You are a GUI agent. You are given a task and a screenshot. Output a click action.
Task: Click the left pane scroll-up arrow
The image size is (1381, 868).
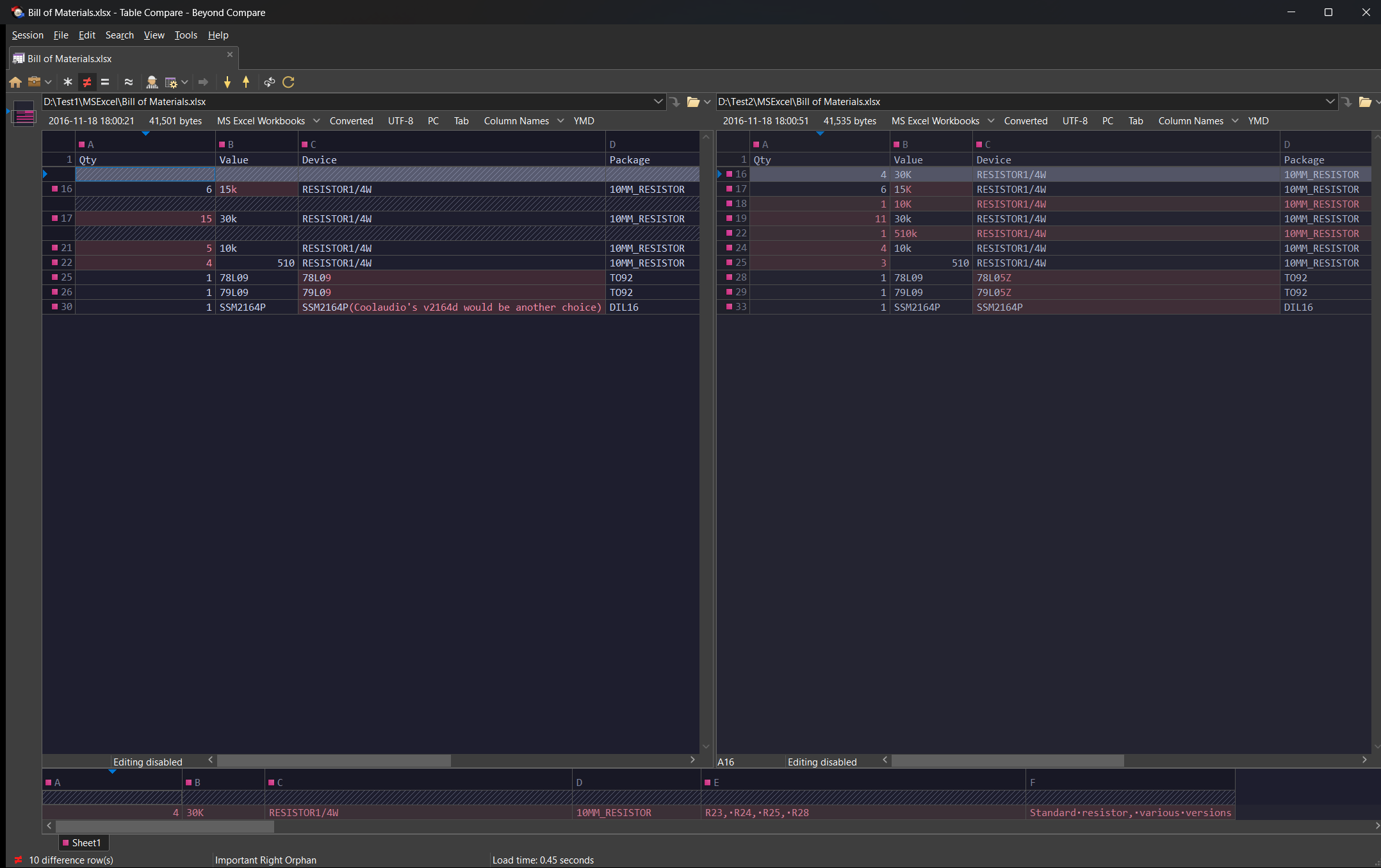(706, 136)
